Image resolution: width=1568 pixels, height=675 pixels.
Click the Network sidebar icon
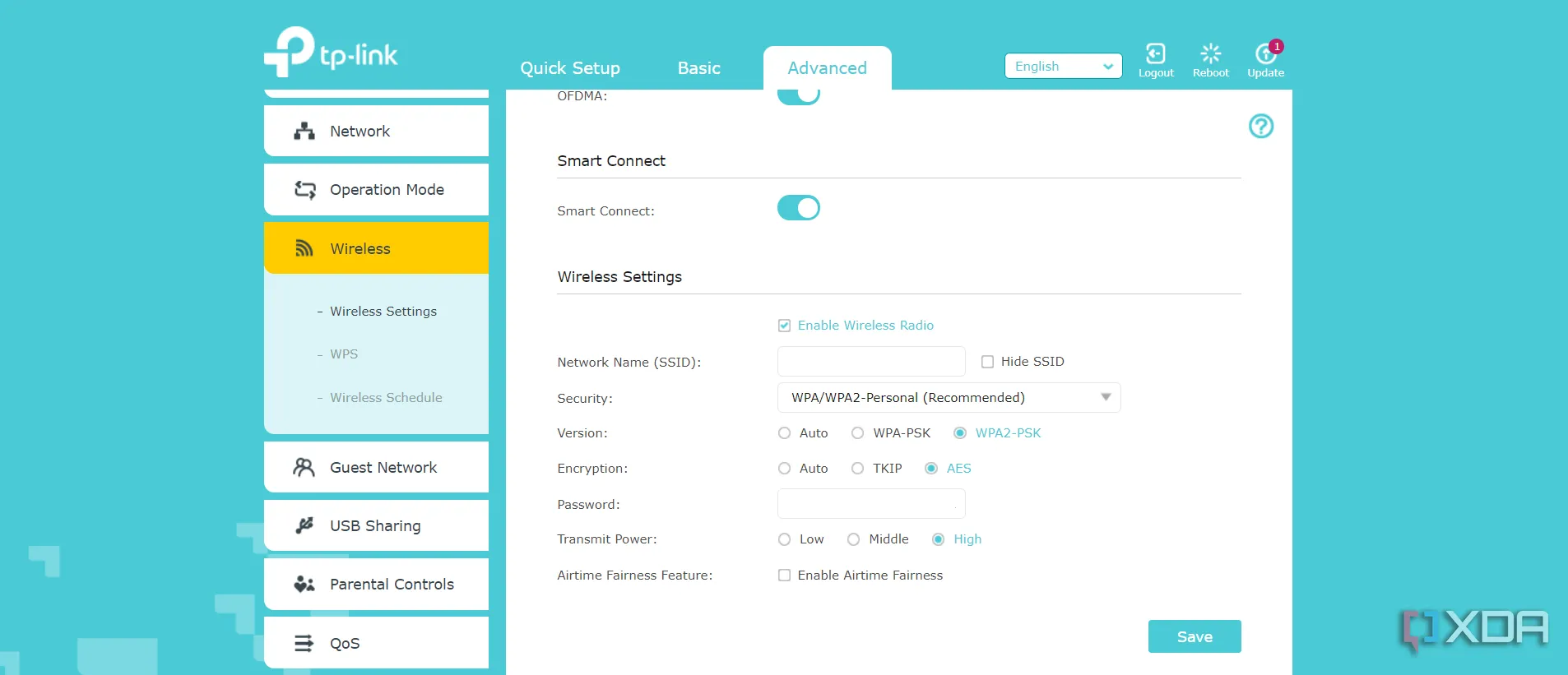tap(304, 131)
